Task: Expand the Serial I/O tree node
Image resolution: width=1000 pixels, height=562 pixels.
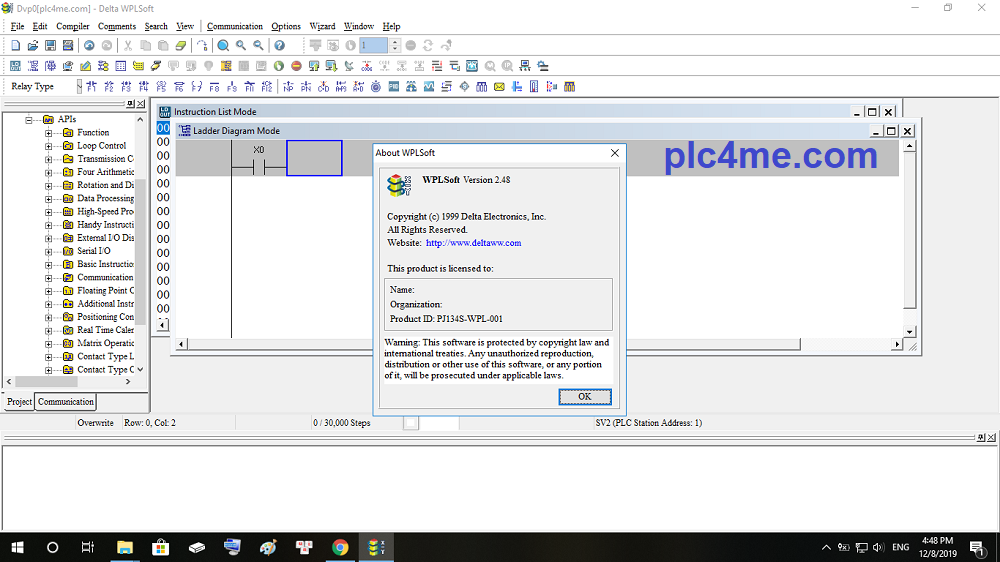Action: click(48, 251)
